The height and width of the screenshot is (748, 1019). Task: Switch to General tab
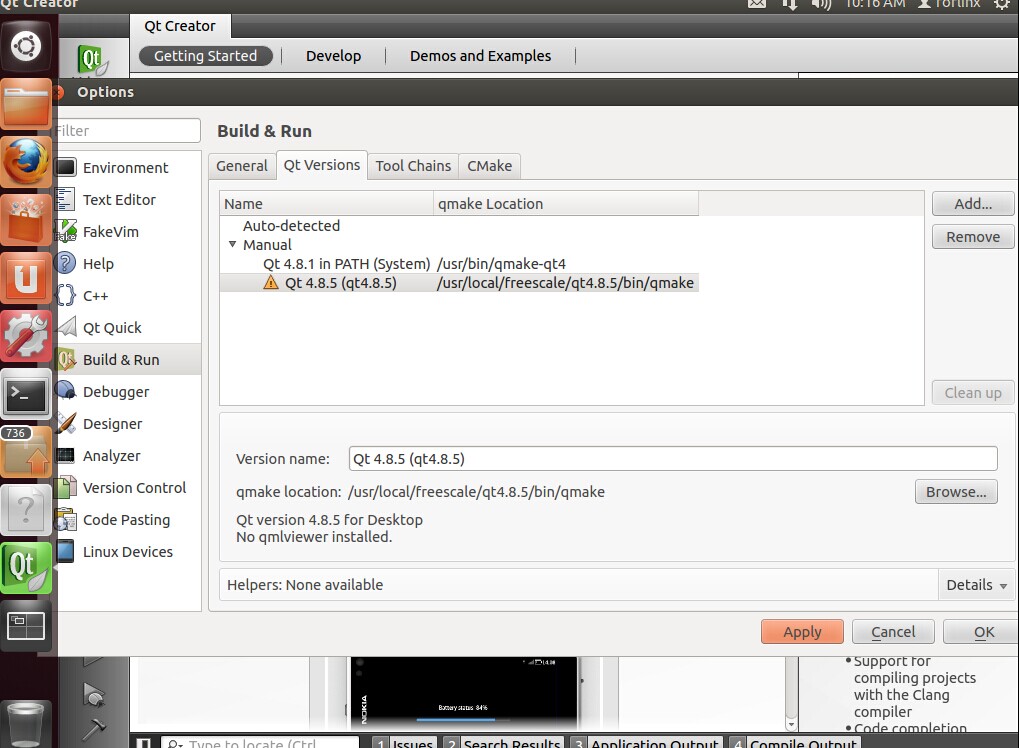pos(242,166)
